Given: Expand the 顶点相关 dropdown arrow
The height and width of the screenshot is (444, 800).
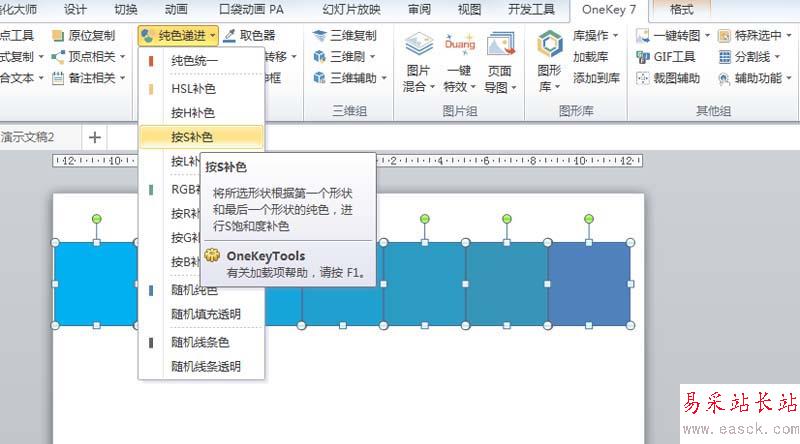Looking at the screenshot, I should coord(122,57).
